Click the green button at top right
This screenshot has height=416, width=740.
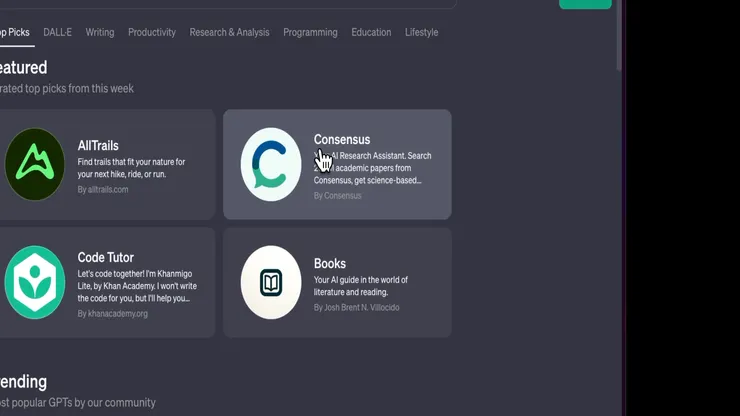coord(585,4)
